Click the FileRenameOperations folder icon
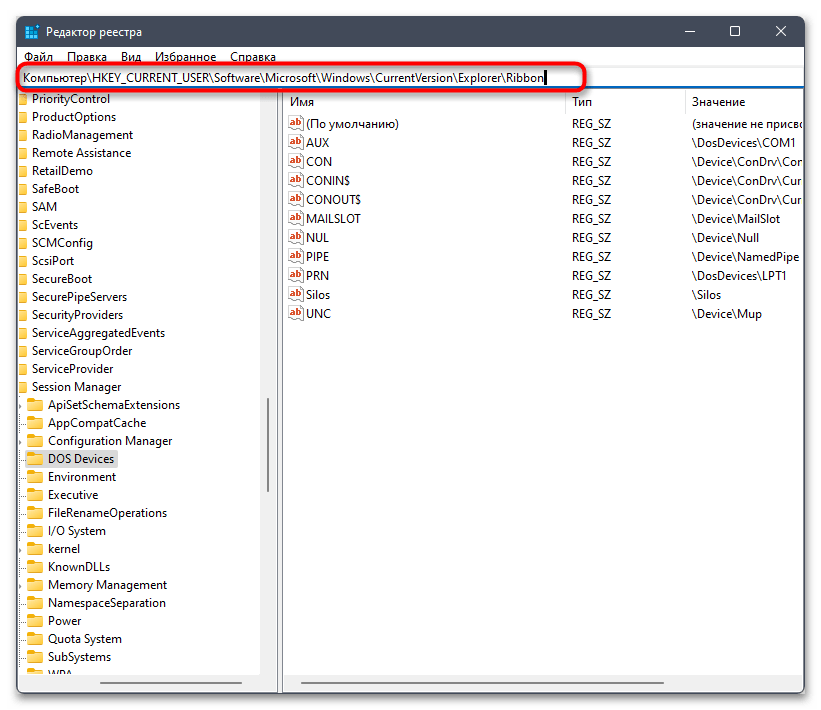 pos(35,513)
